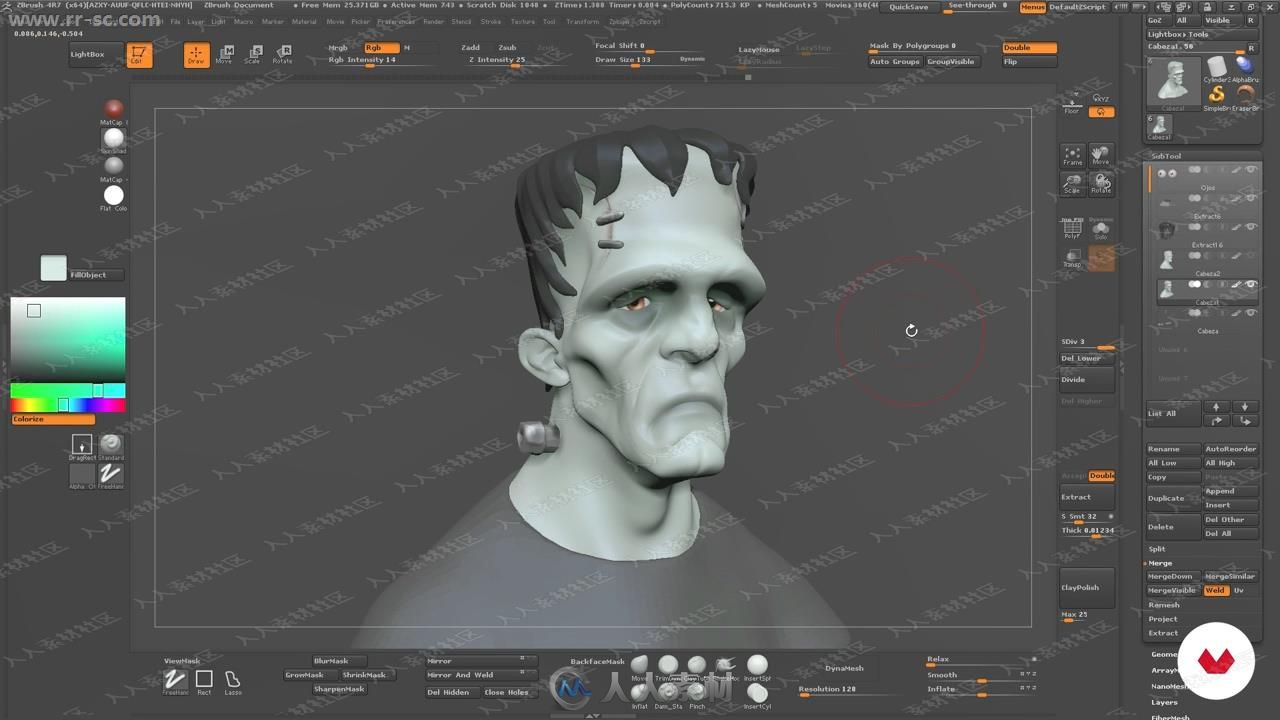
Task: Select the InsertSph brush sphere
Action: (757, 666)
